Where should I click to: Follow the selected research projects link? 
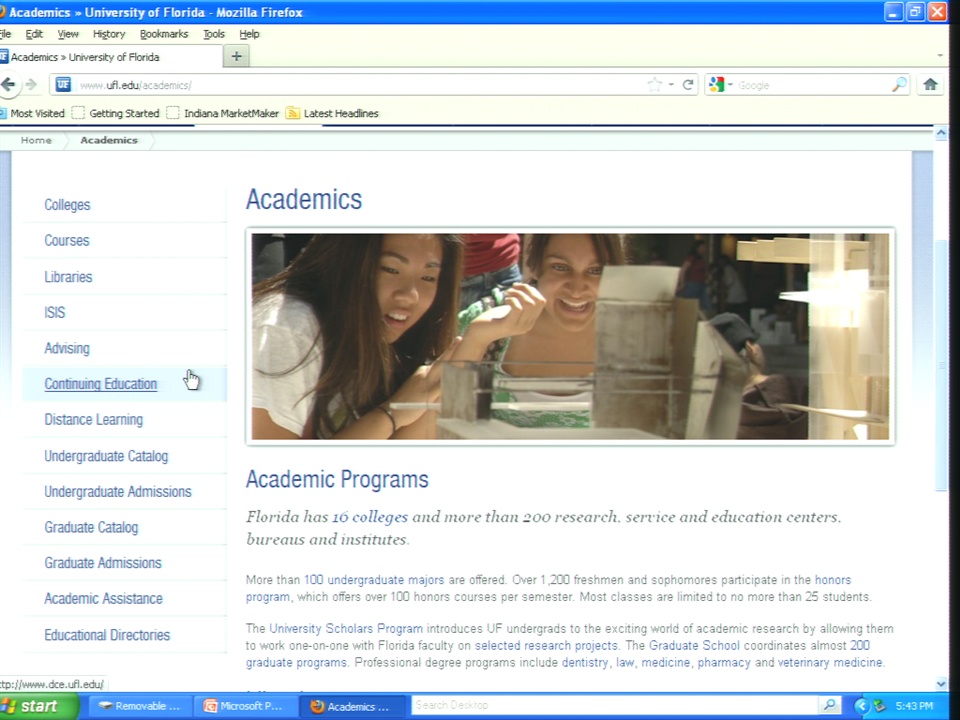(x=546, y=645)
